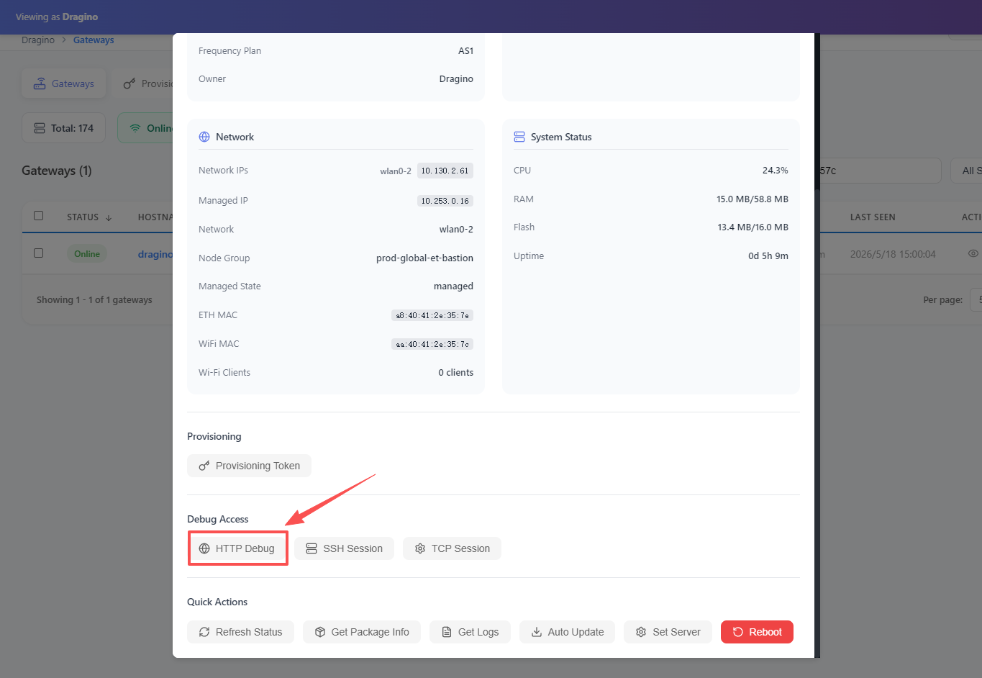Viewport: 982px width, 678px height.
Task: Filter by Total: 174 gateways
Action: (64, 128)
